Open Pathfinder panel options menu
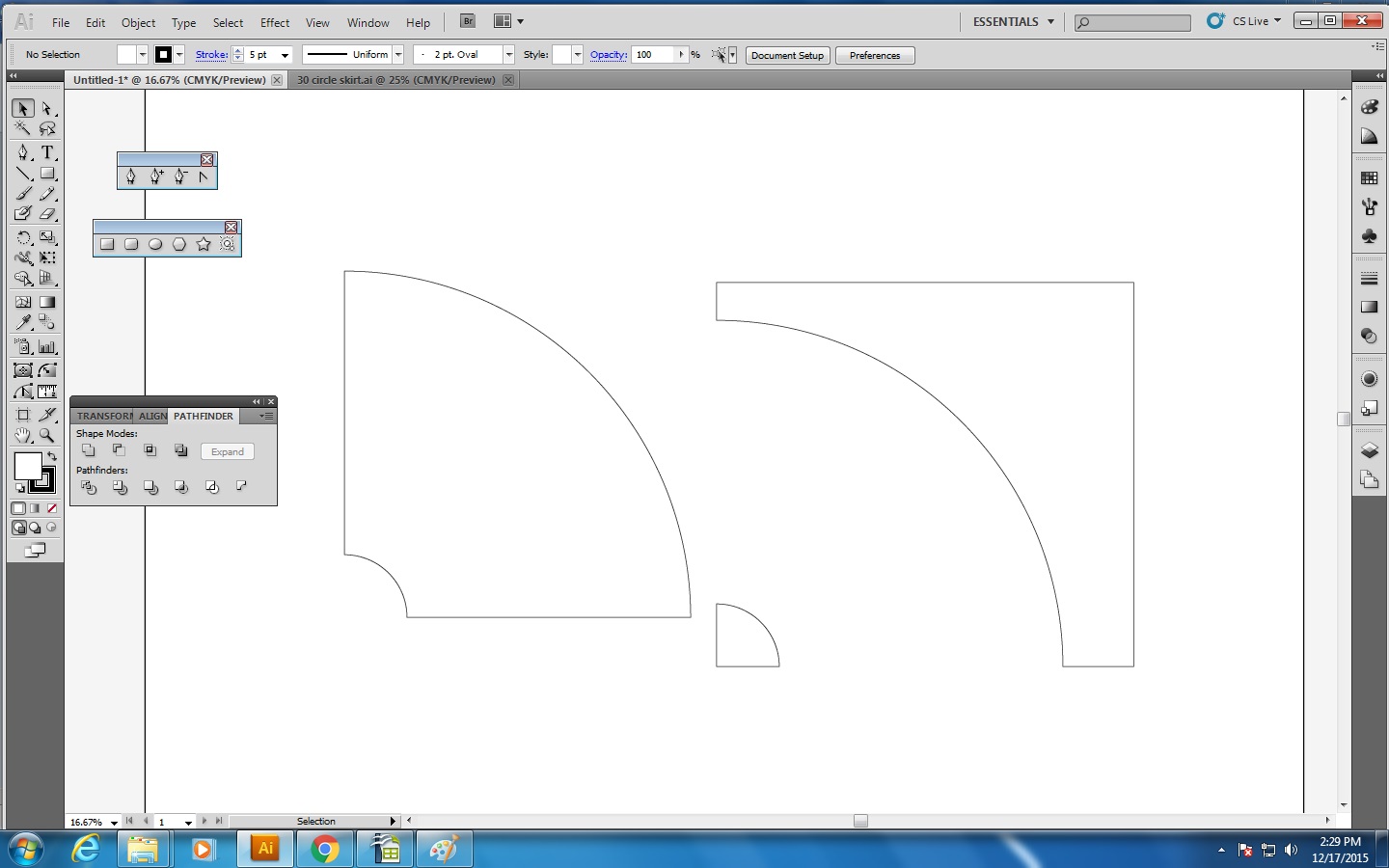This screenshot has height=868, width=1389. click(266, 416)
